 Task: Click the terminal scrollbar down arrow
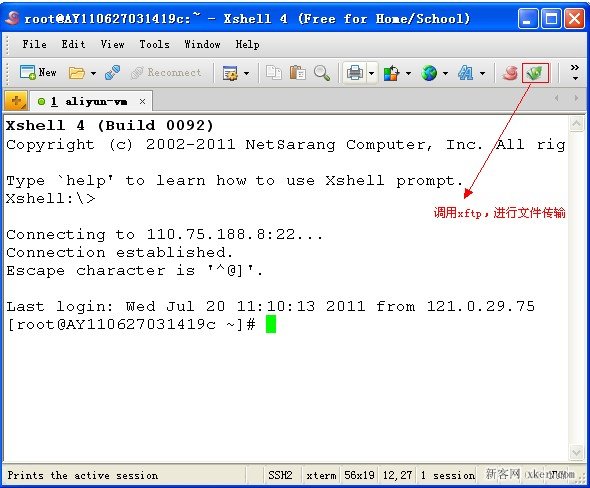pyautogui.click(x=576, y=452)
